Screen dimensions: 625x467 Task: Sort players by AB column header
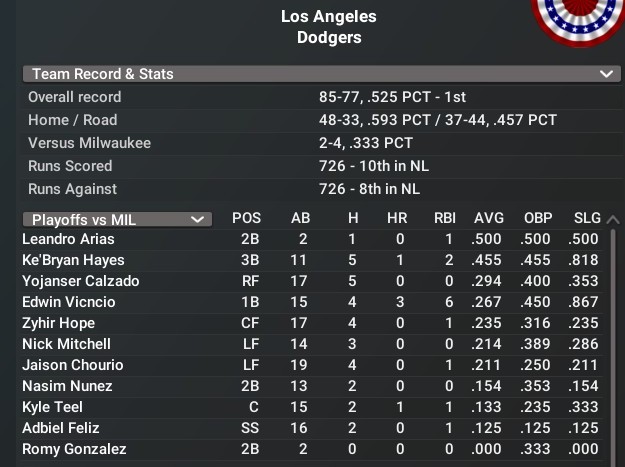click(x=300, y=218)
